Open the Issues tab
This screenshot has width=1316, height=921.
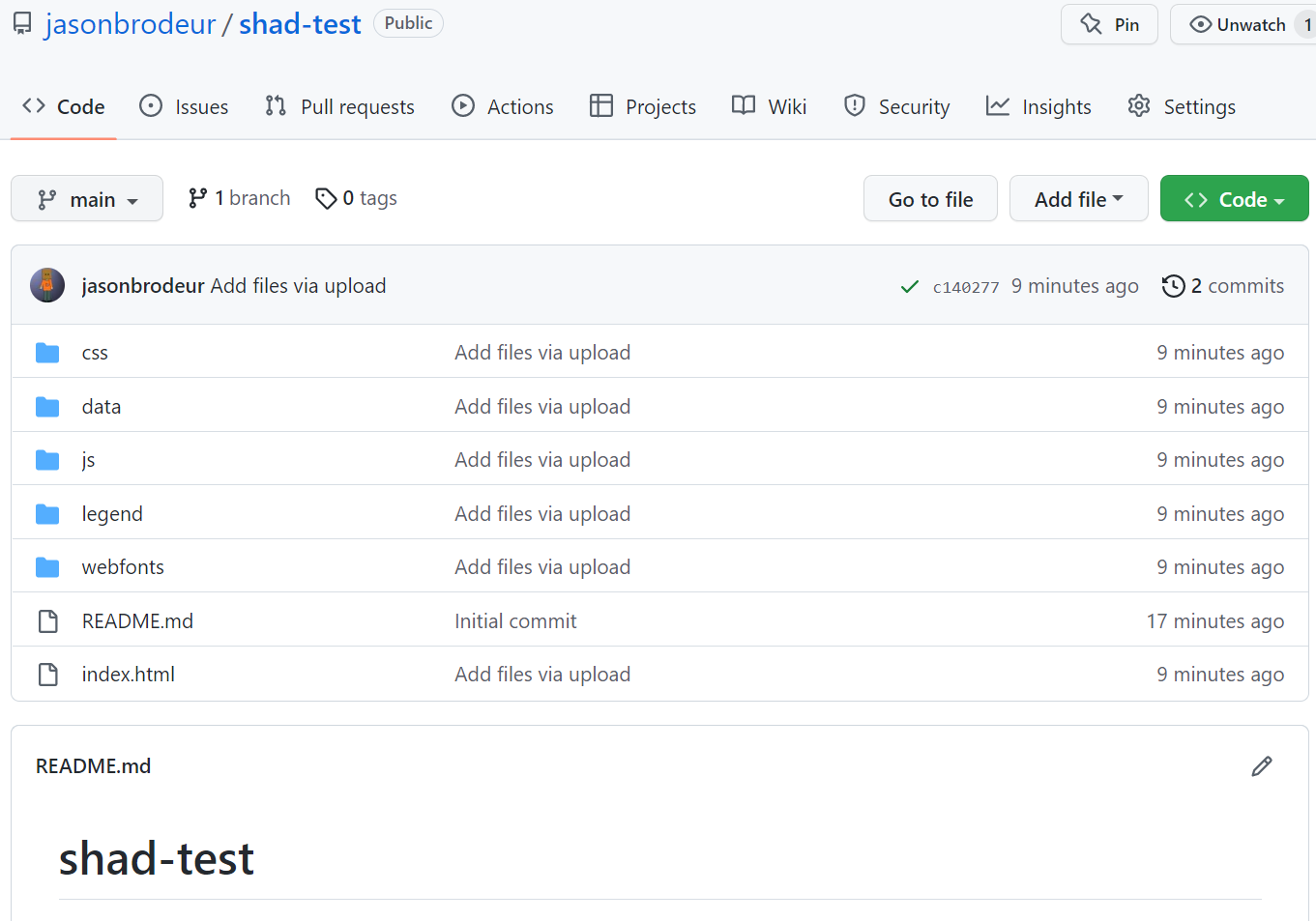click(184, 106)
